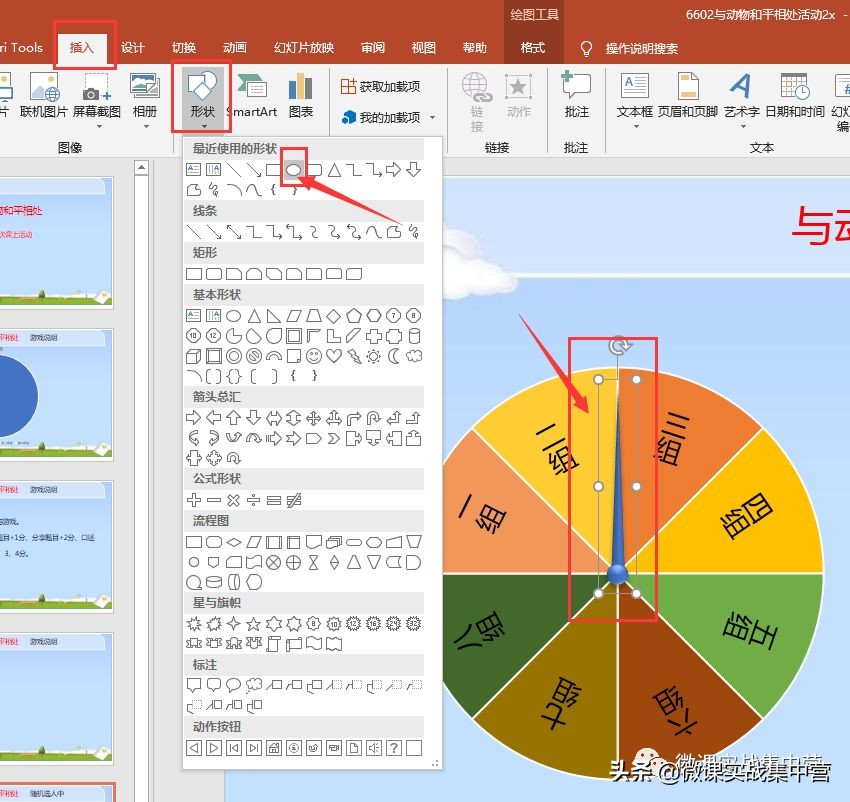This screenshot has height=802, width=850.
Task: Open the 切换 transitions tab
Action: pyautogui.click(x=184, y=48)
